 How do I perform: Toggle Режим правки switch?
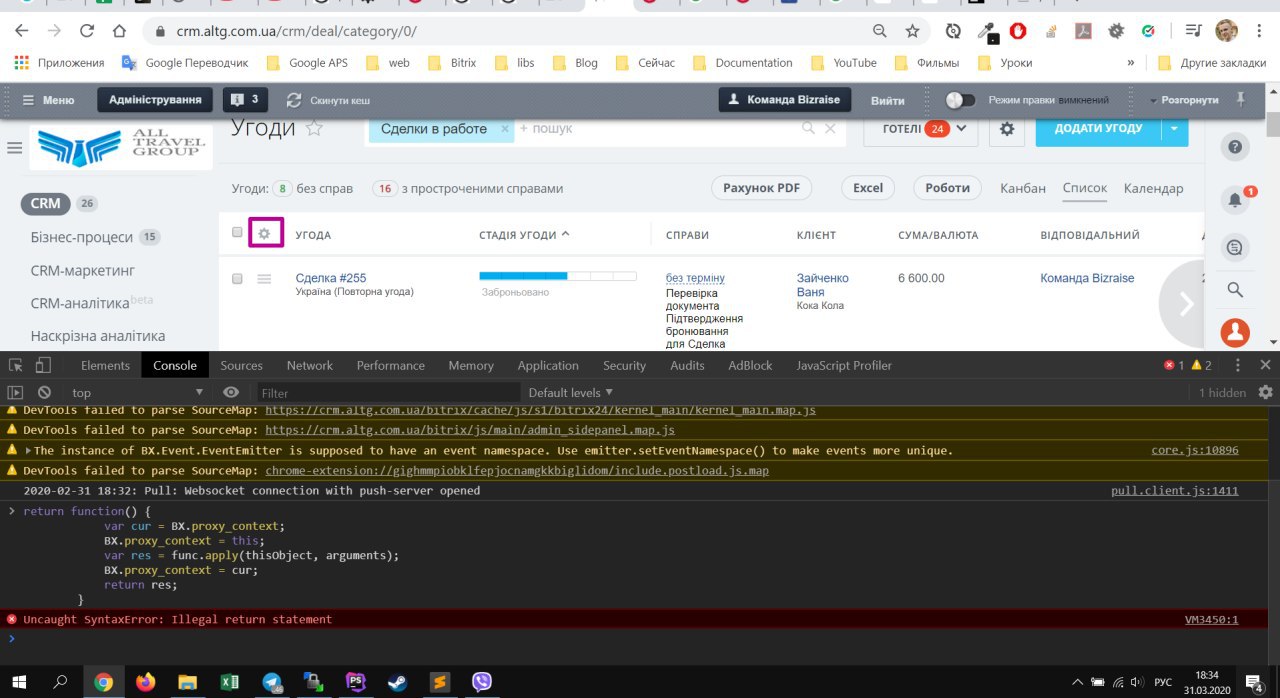click(x=960, y=100)
